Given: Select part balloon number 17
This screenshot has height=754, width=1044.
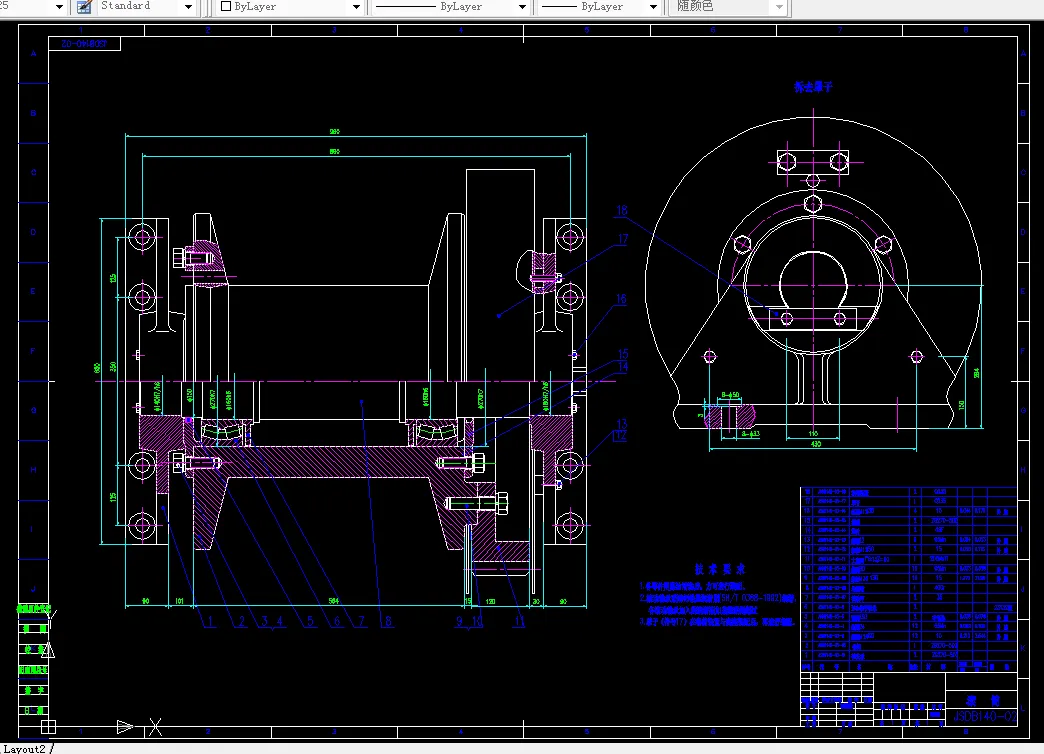Looking at the screenshot, I should pos(623,239).
